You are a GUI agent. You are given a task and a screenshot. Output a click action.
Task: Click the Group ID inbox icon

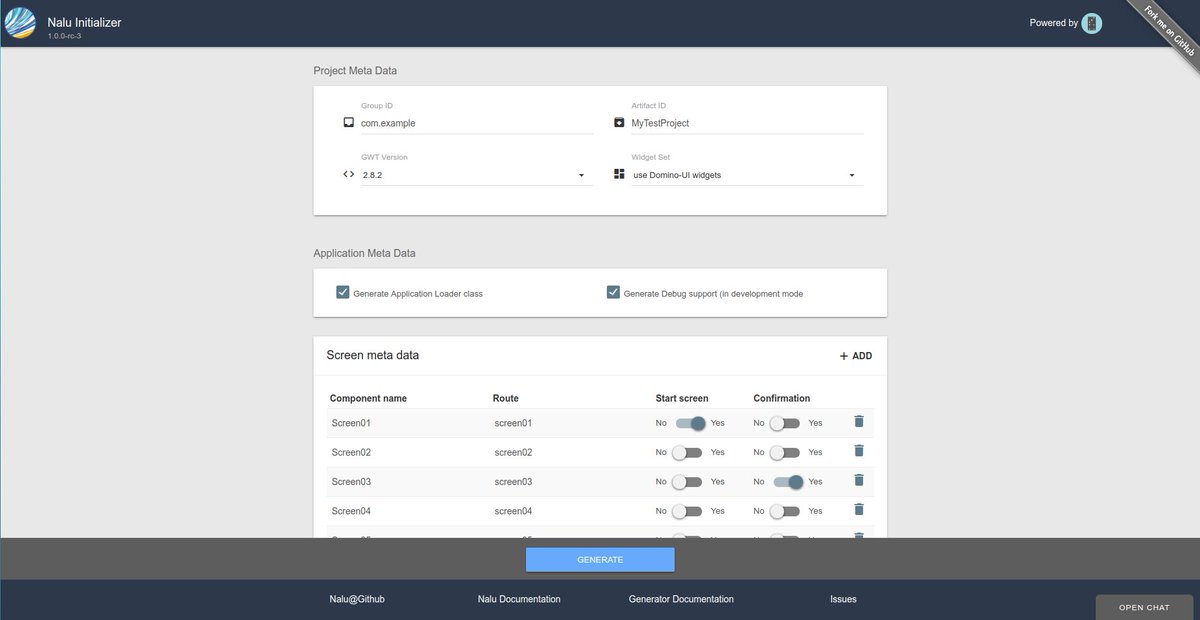(348, 123)
